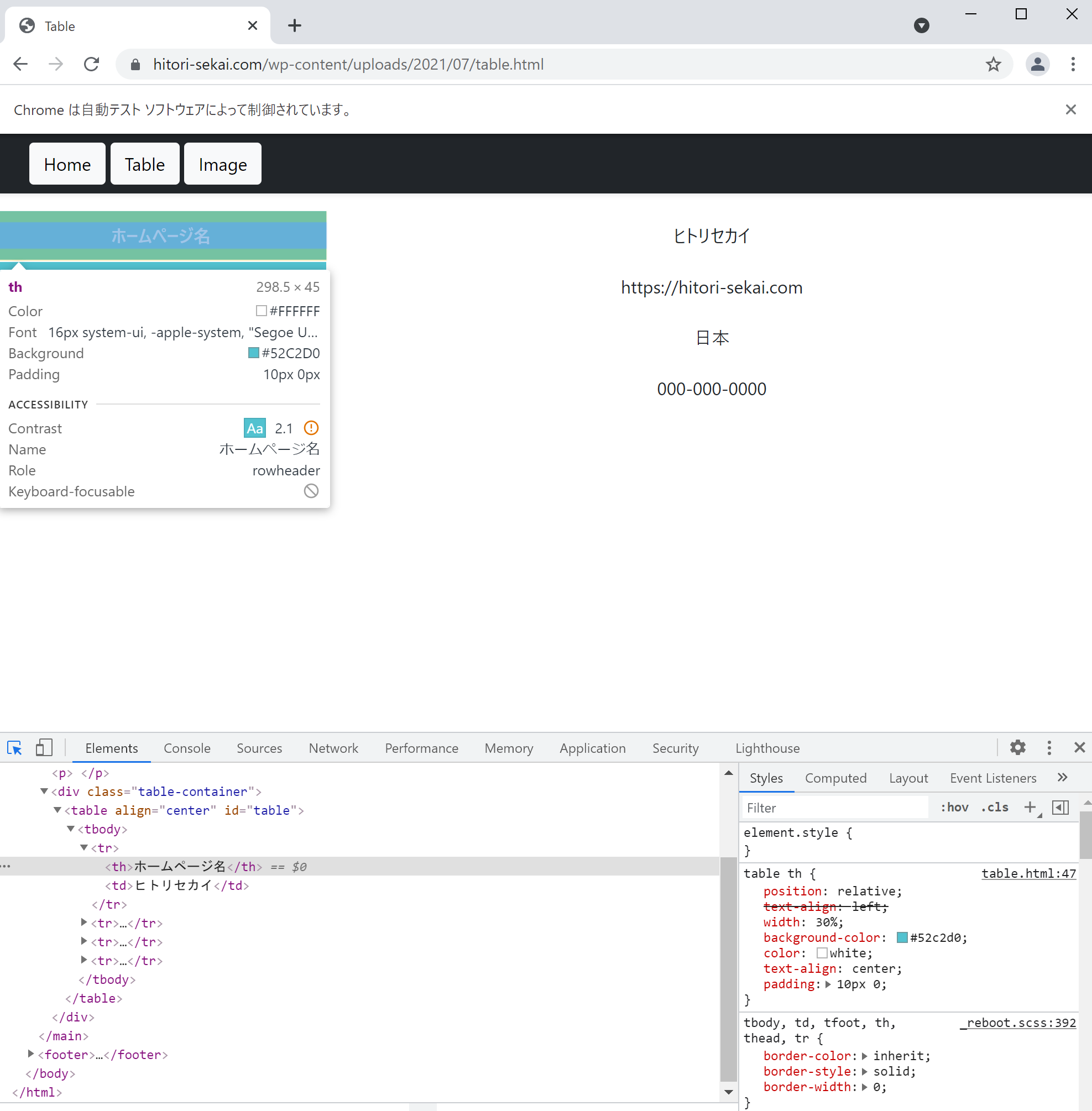1092x1111 pixels.
Task: Switch to the Console tab
Action: click(x=187, y=748)
